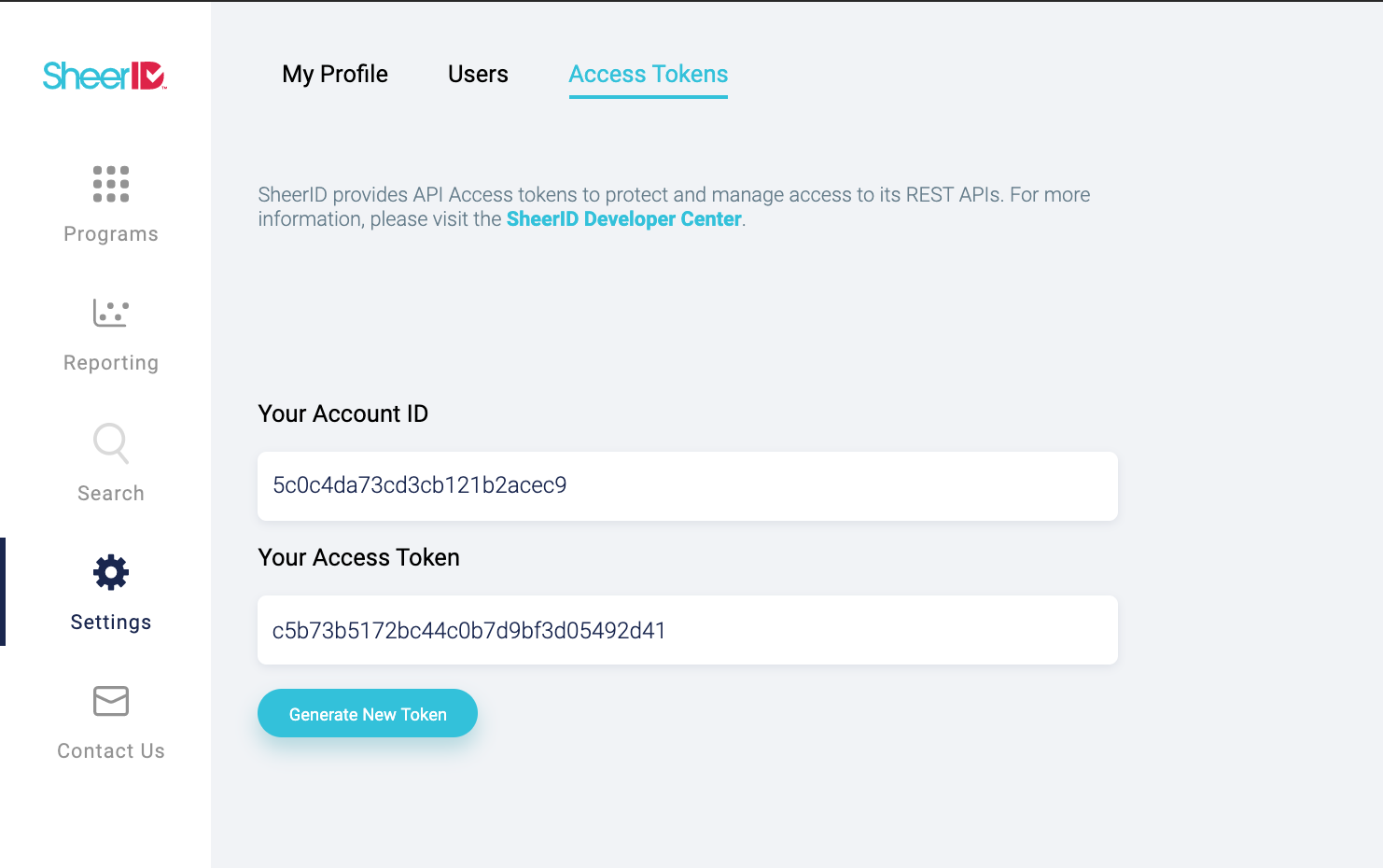Click the Programs sidebar label
The image size is (1383, 868).
coord(111,234)
